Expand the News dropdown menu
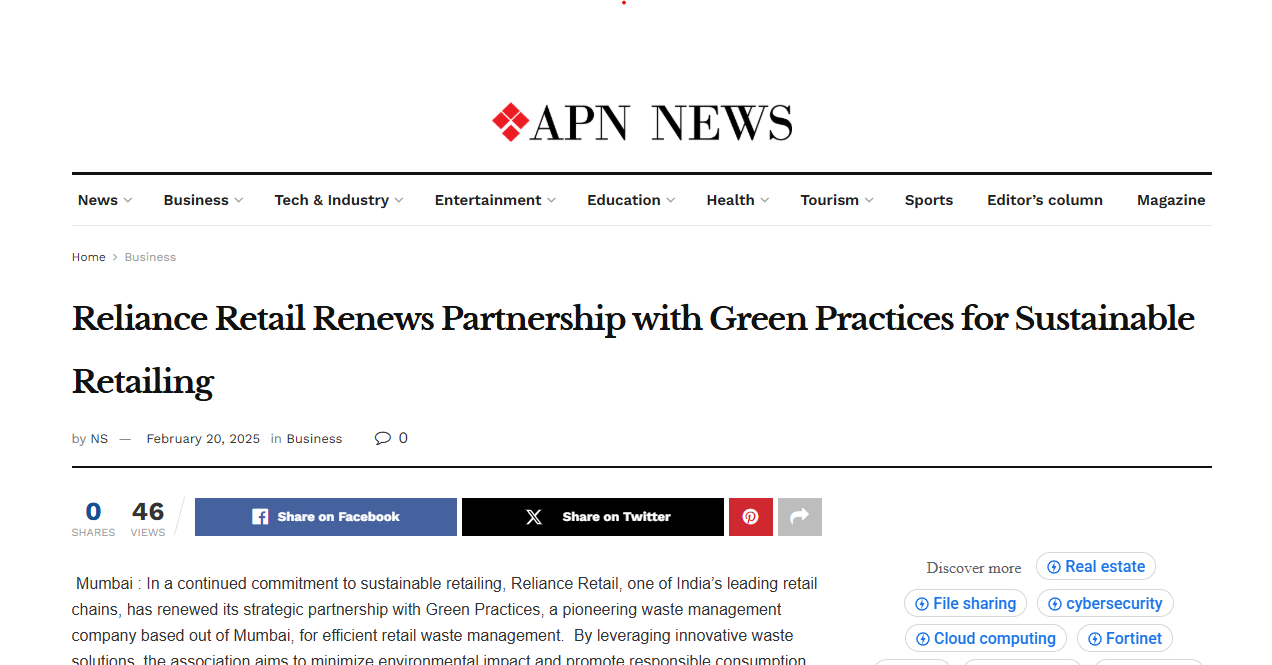The height and width of the screenshot is (665, 1272). pos(104,200)
